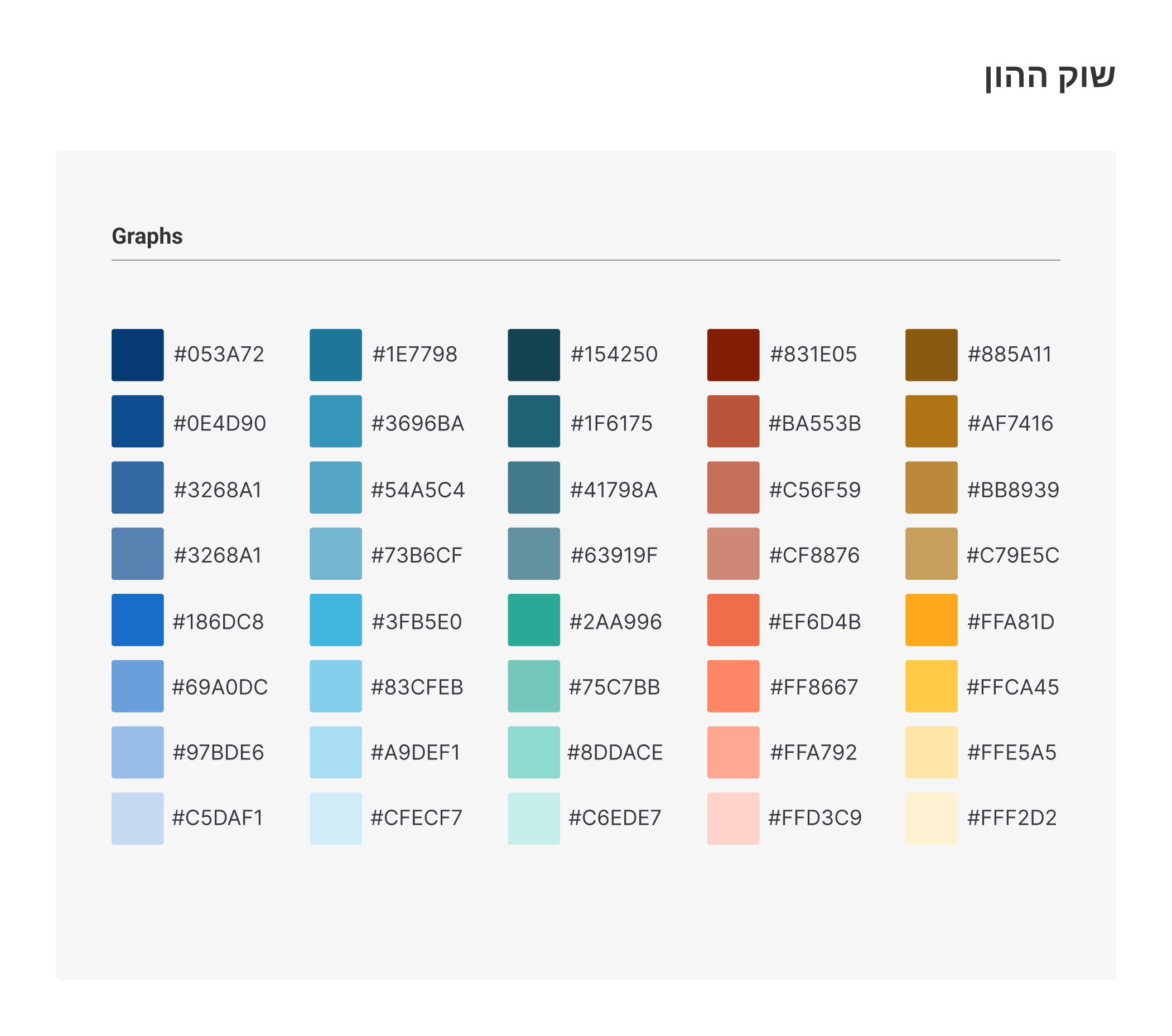1172x1036 pixels.
Task: Click the Hebrew page title
Action: pos(1049,76)
